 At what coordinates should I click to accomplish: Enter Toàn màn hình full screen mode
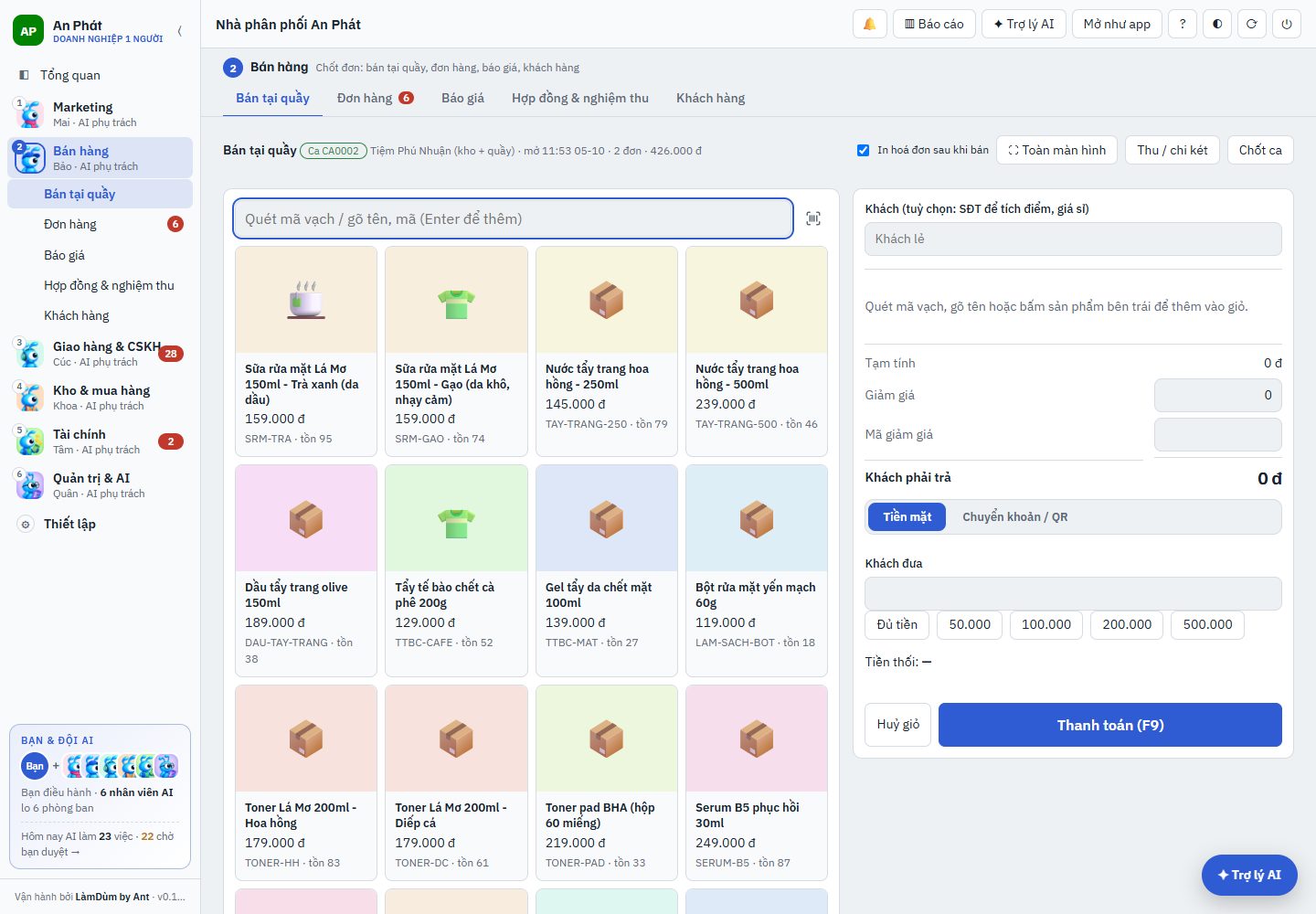[x=1056, y=150]
